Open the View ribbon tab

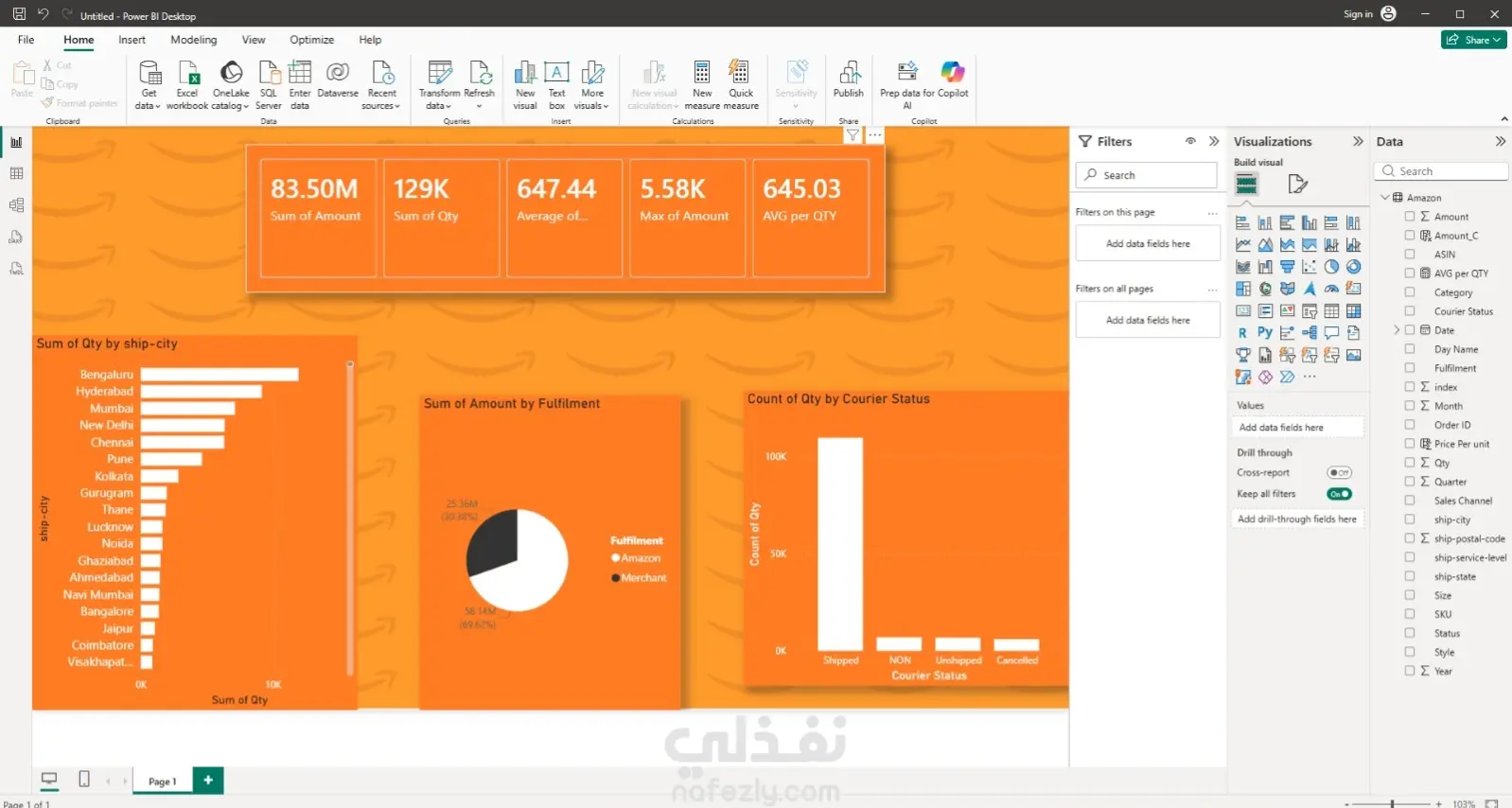click(254, 40)
